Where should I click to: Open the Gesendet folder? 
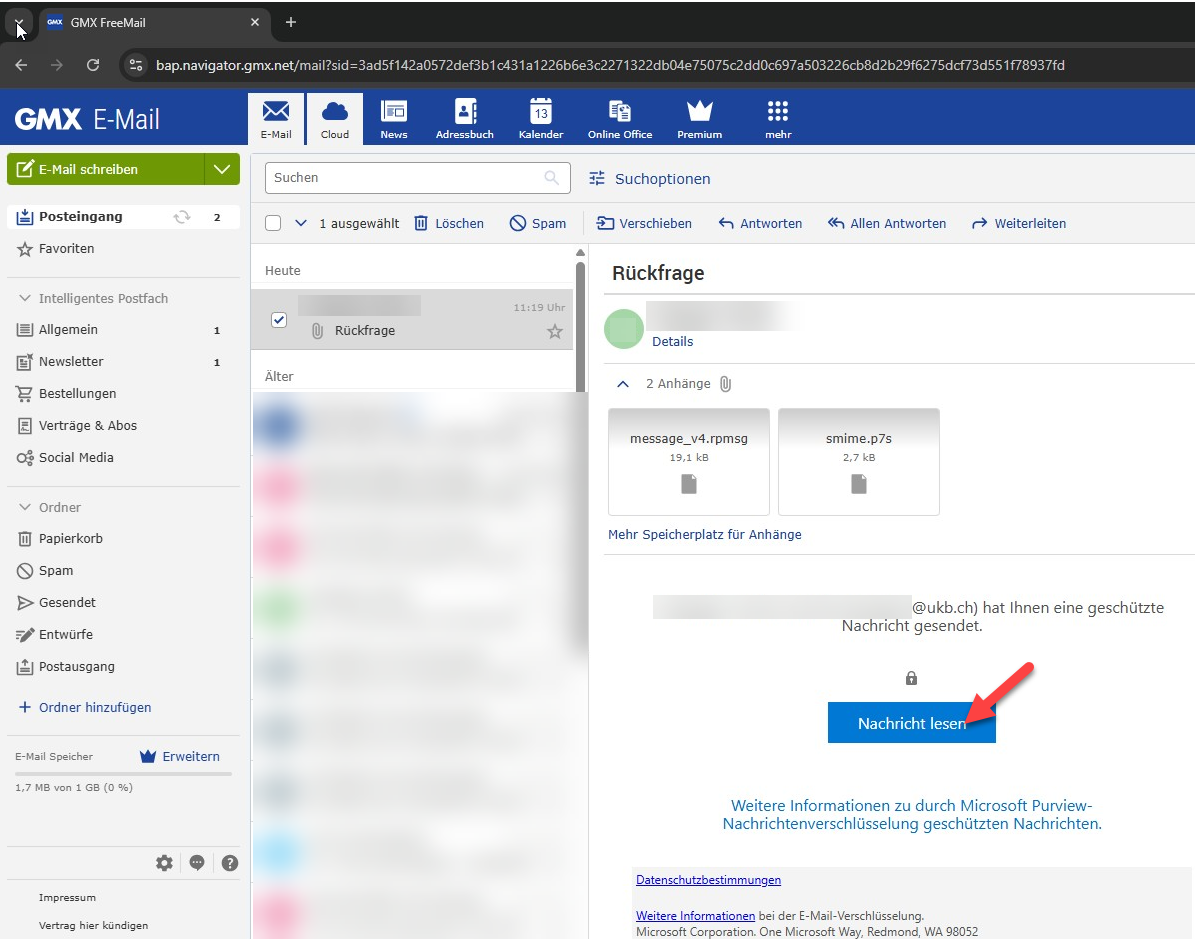(x=123, y=603)
